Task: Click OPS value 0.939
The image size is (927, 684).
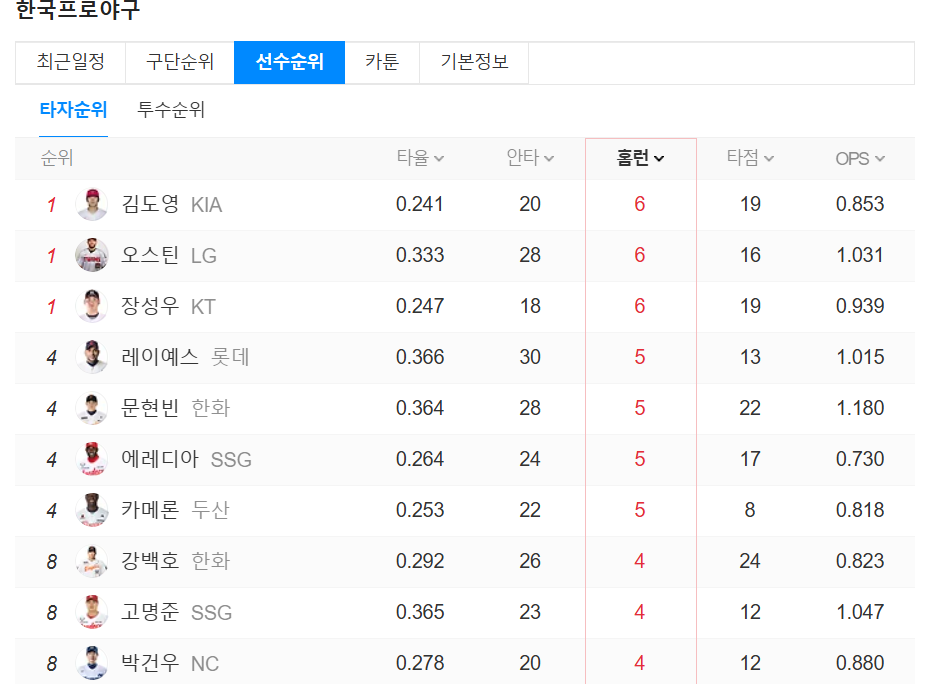Action: [860, 306]
